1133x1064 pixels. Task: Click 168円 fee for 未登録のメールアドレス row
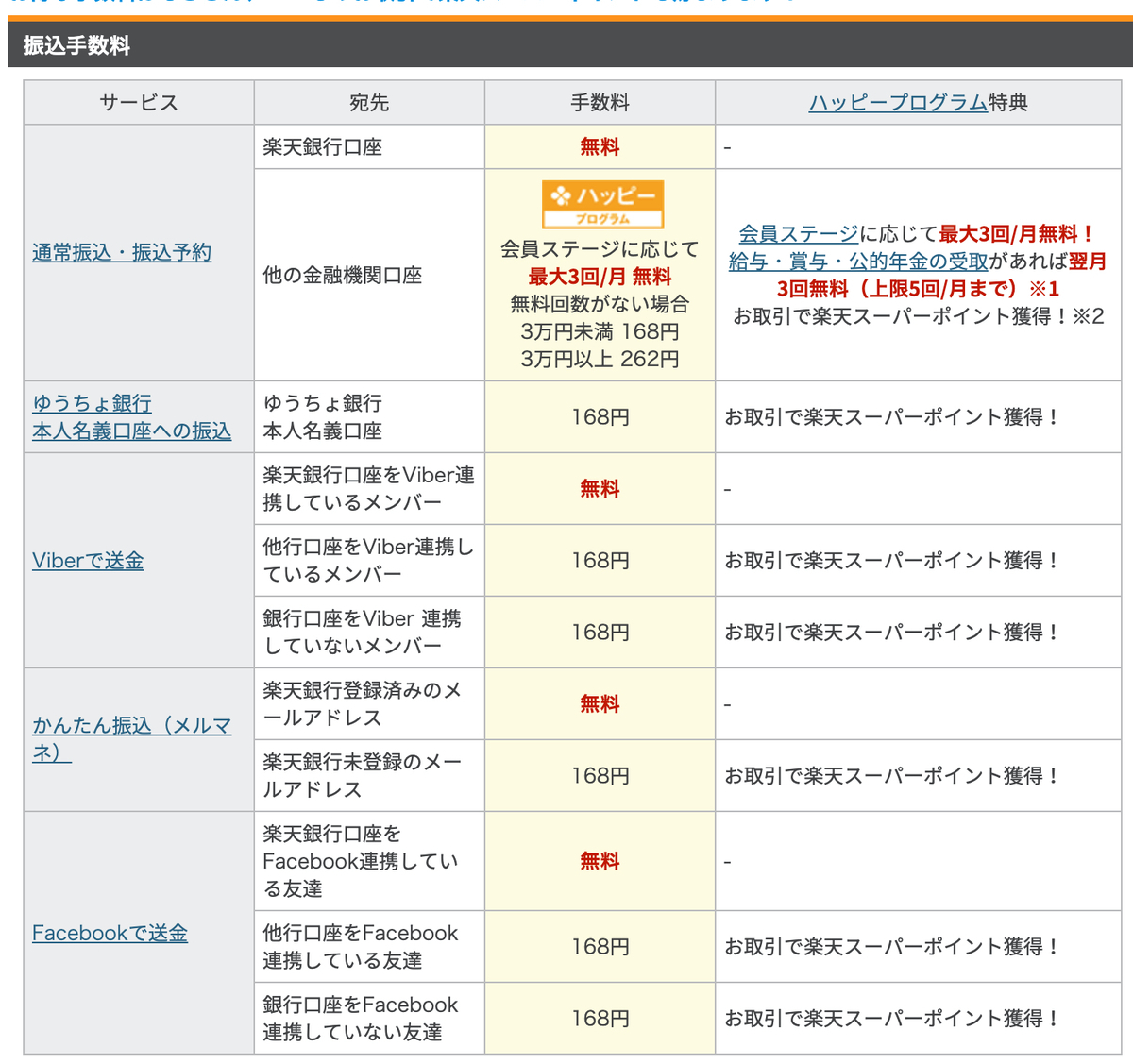(600, 776)
